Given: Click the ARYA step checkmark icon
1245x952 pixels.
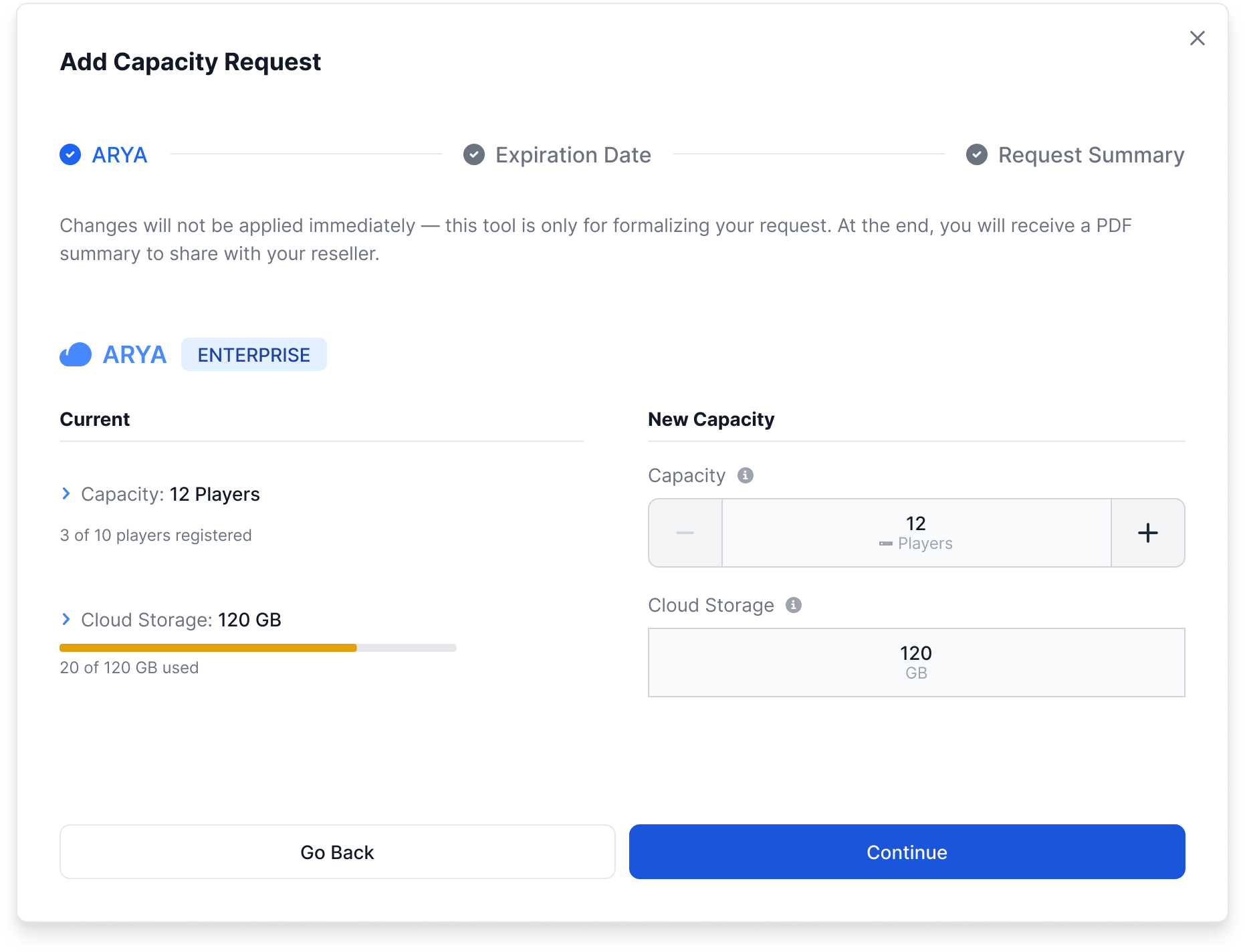Looking at the screenshot, I should [70, 154].
